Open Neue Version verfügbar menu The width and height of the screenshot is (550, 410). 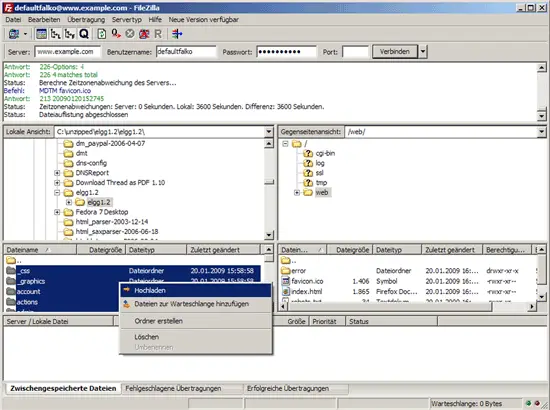point(203,20)
